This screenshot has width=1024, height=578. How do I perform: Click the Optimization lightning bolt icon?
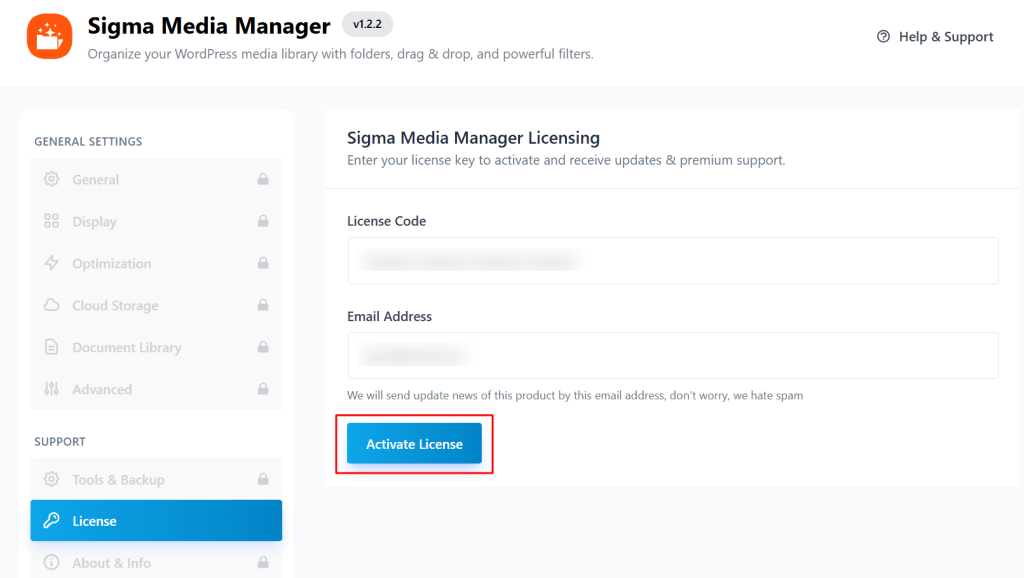click(51, 264)
